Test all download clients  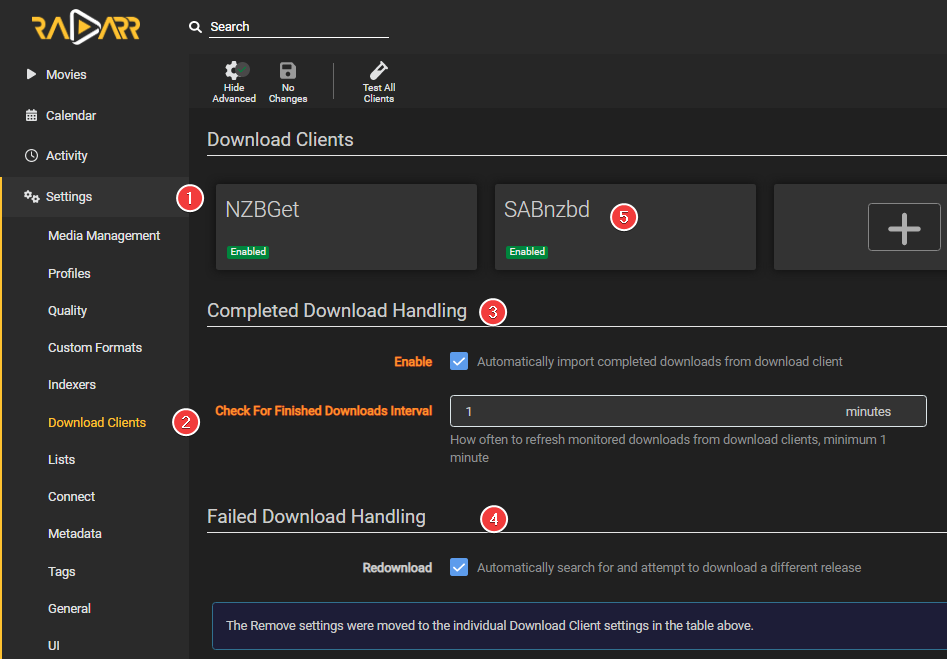[379, 81]
